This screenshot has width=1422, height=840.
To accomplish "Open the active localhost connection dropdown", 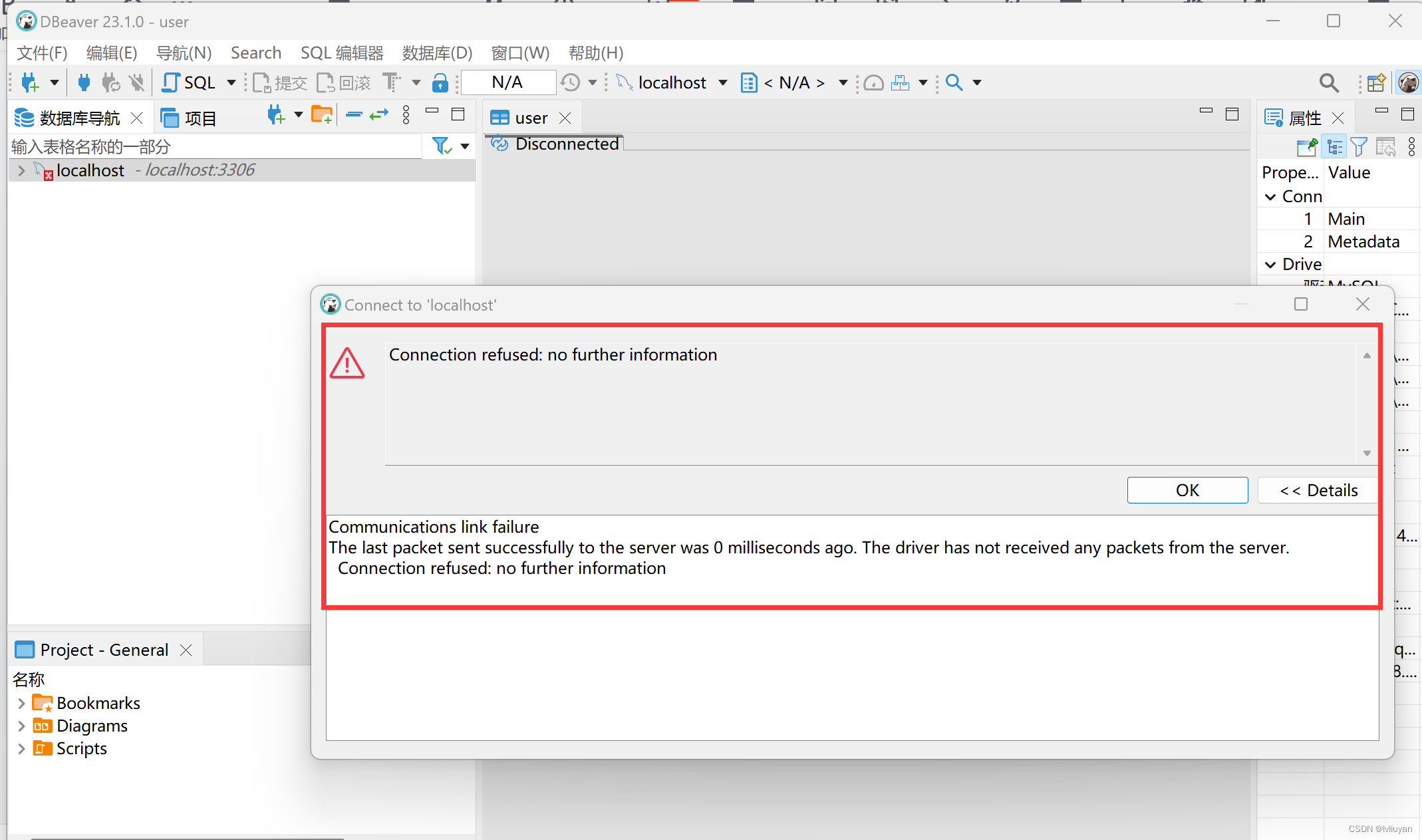I will (672, 82).
